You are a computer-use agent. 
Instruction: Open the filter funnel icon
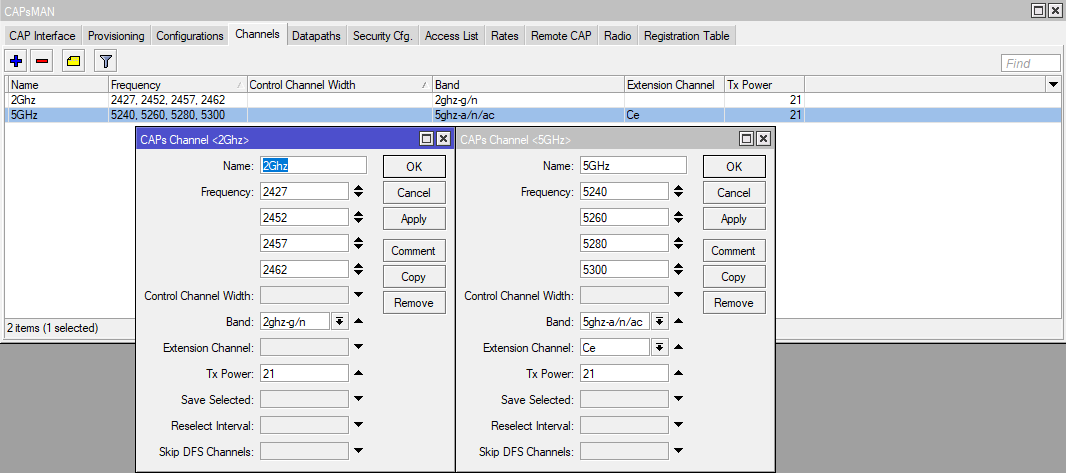point(105,62)
